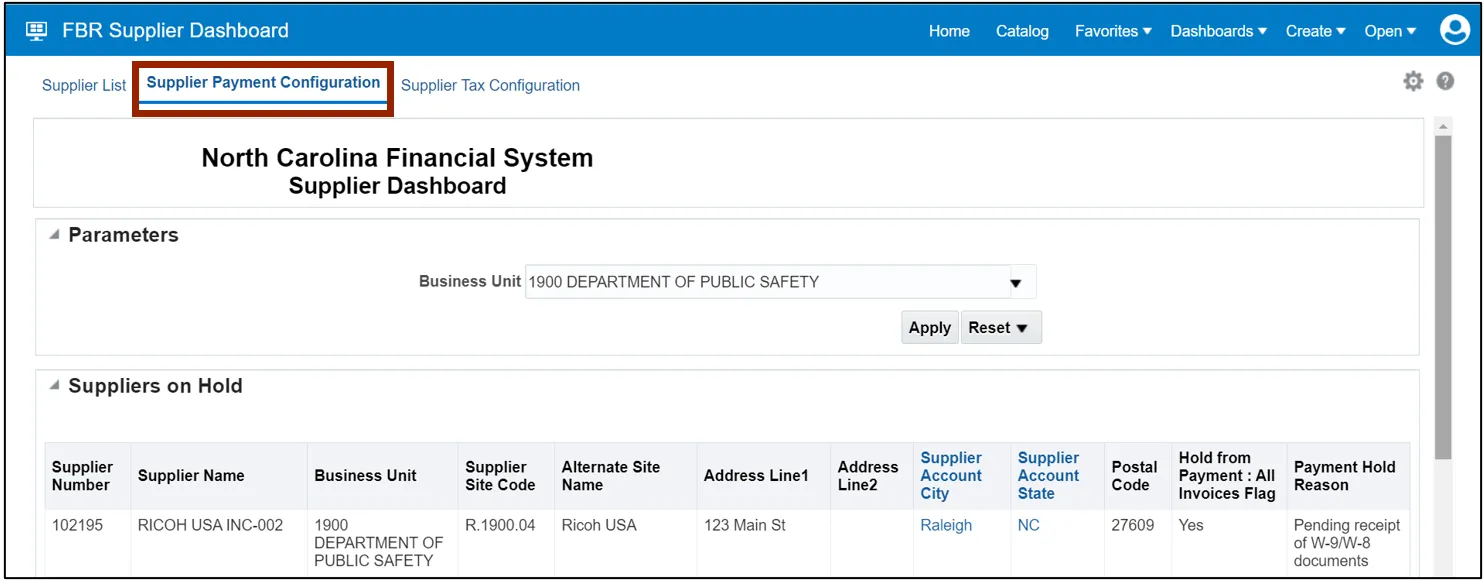
Task: Switch to Supplier Tax Configuration tab
Action: [x=490, y=86]
